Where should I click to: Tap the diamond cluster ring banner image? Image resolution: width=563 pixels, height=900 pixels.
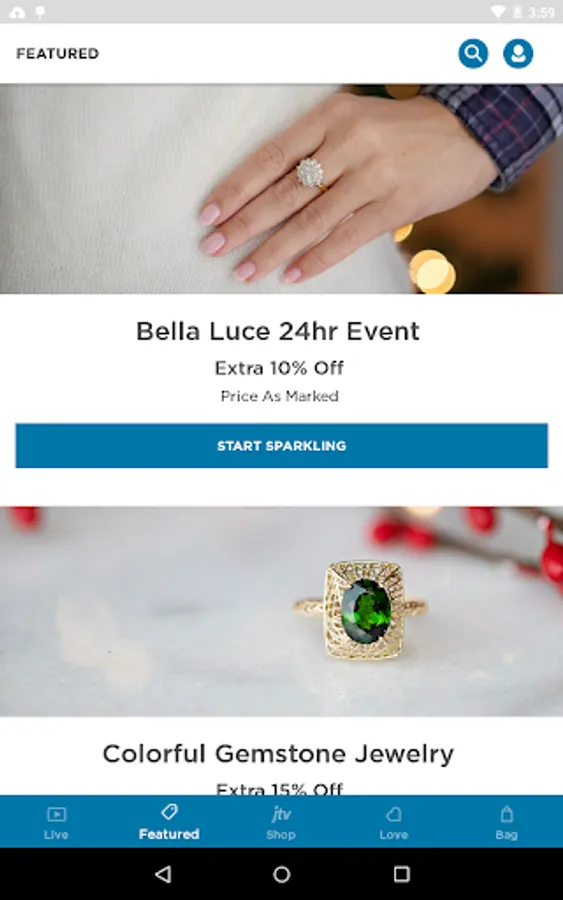point(281,189)
